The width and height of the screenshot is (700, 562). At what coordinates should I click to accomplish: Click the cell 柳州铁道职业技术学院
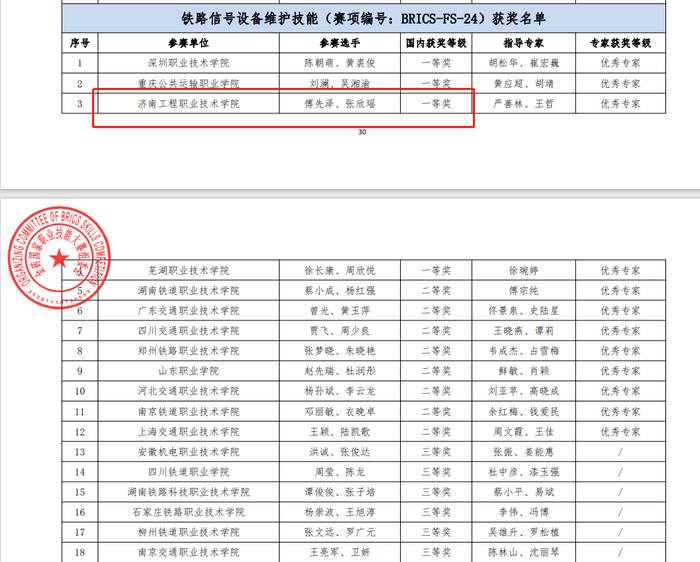click(x=188, y=532)
